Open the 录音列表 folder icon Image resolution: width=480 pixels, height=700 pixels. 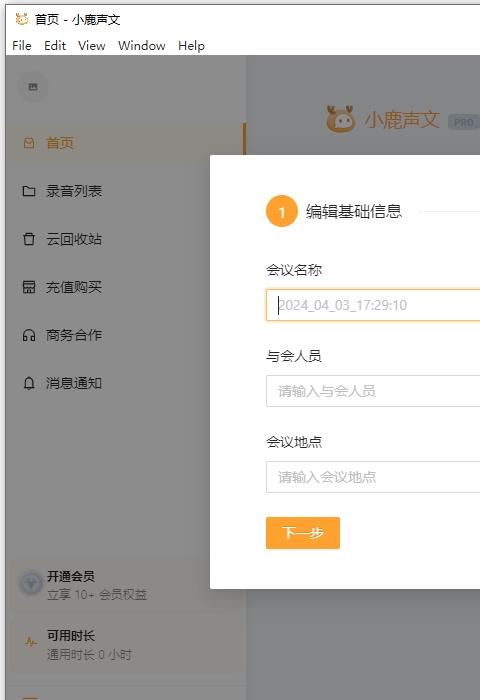pyautogui.click(x=29, y=191)
